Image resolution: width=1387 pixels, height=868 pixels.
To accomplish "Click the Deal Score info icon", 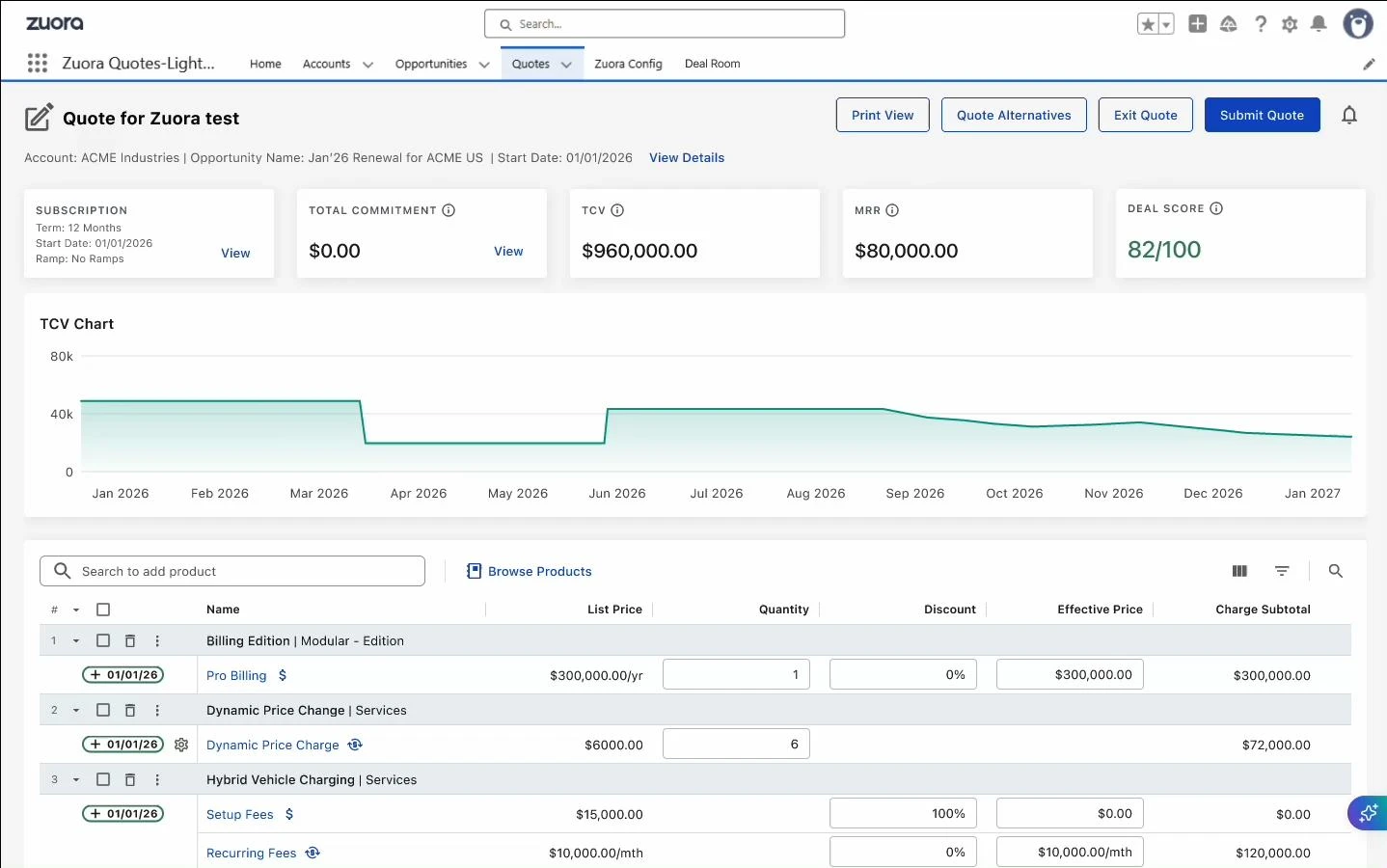I will (1216, 208).
